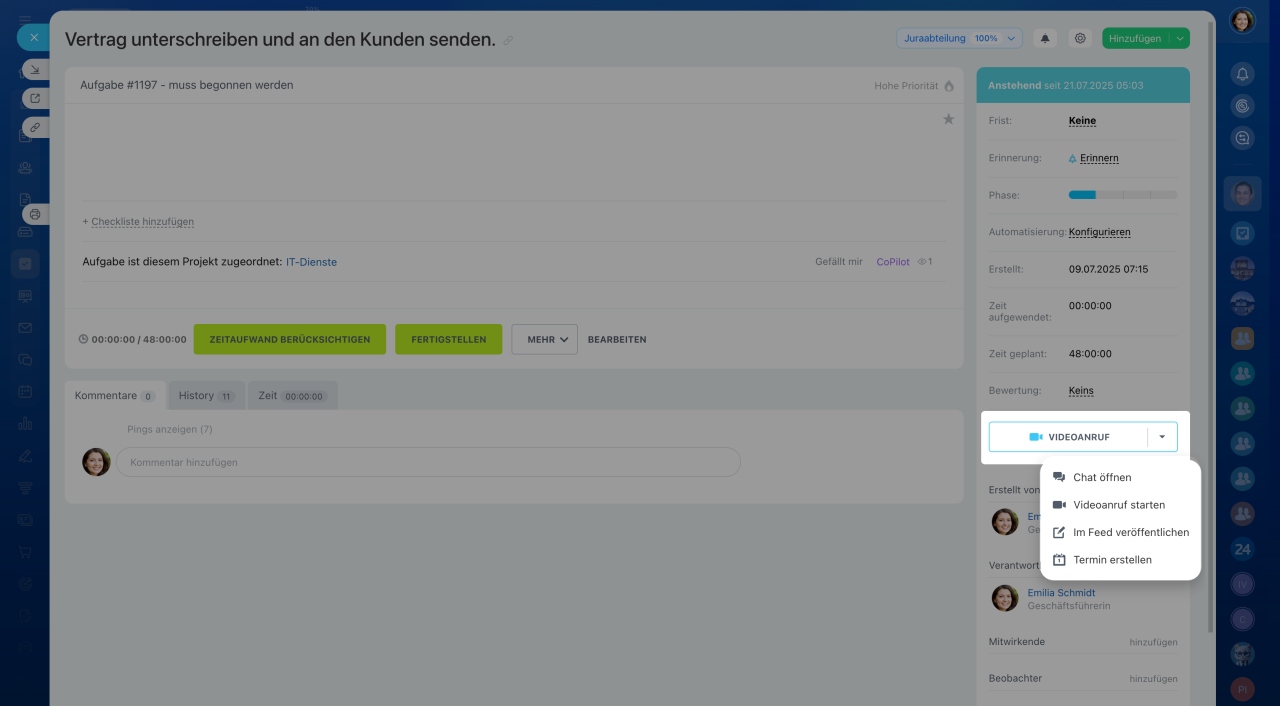Open the IT-Dienste project link
The width and height of the screenshot is (1280, 706).
[x=311, y=262]
